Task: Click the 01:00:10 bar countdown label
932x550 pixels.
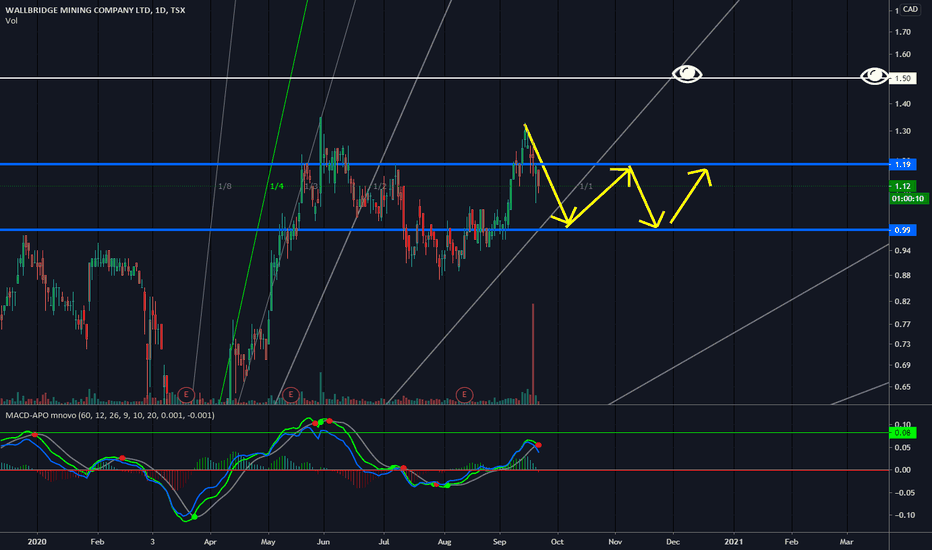Action: click(908, 199)
